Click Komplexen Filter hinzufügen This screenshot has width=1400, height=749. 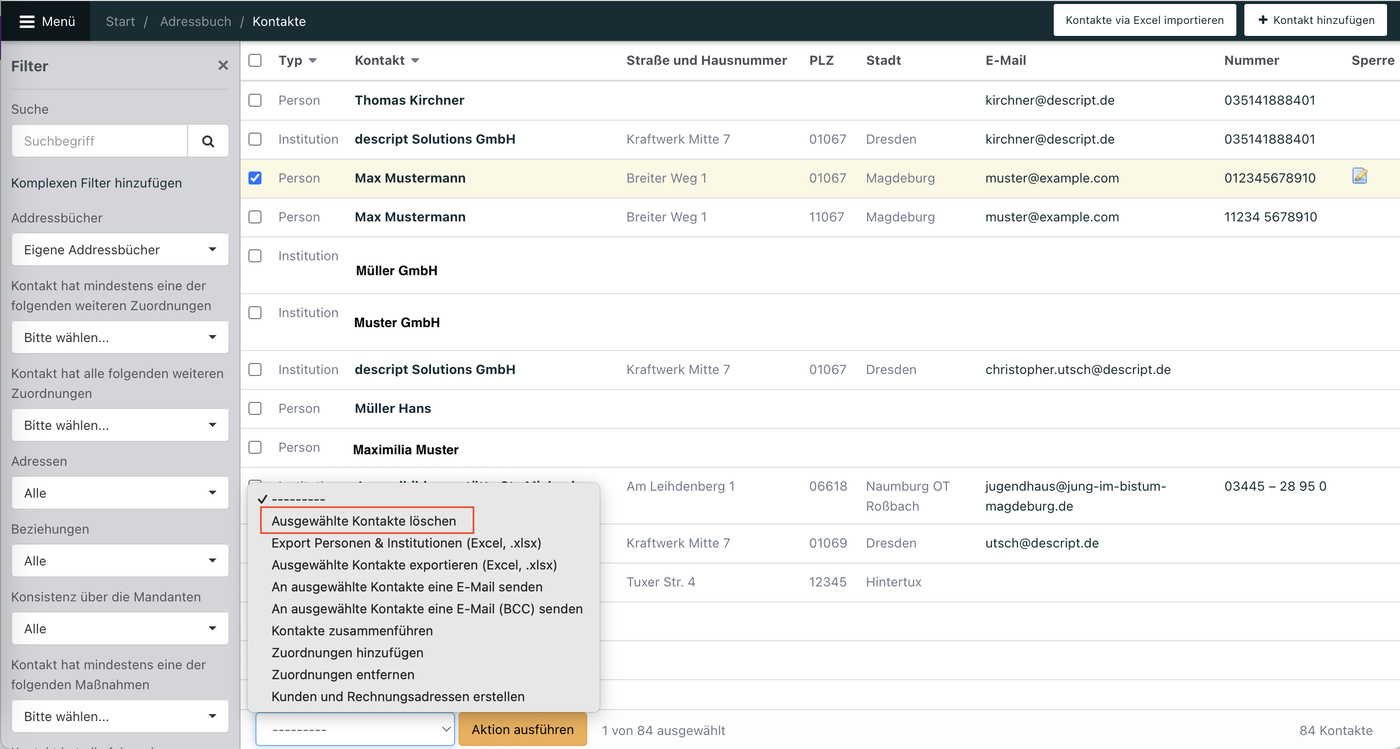click(96, 183)
